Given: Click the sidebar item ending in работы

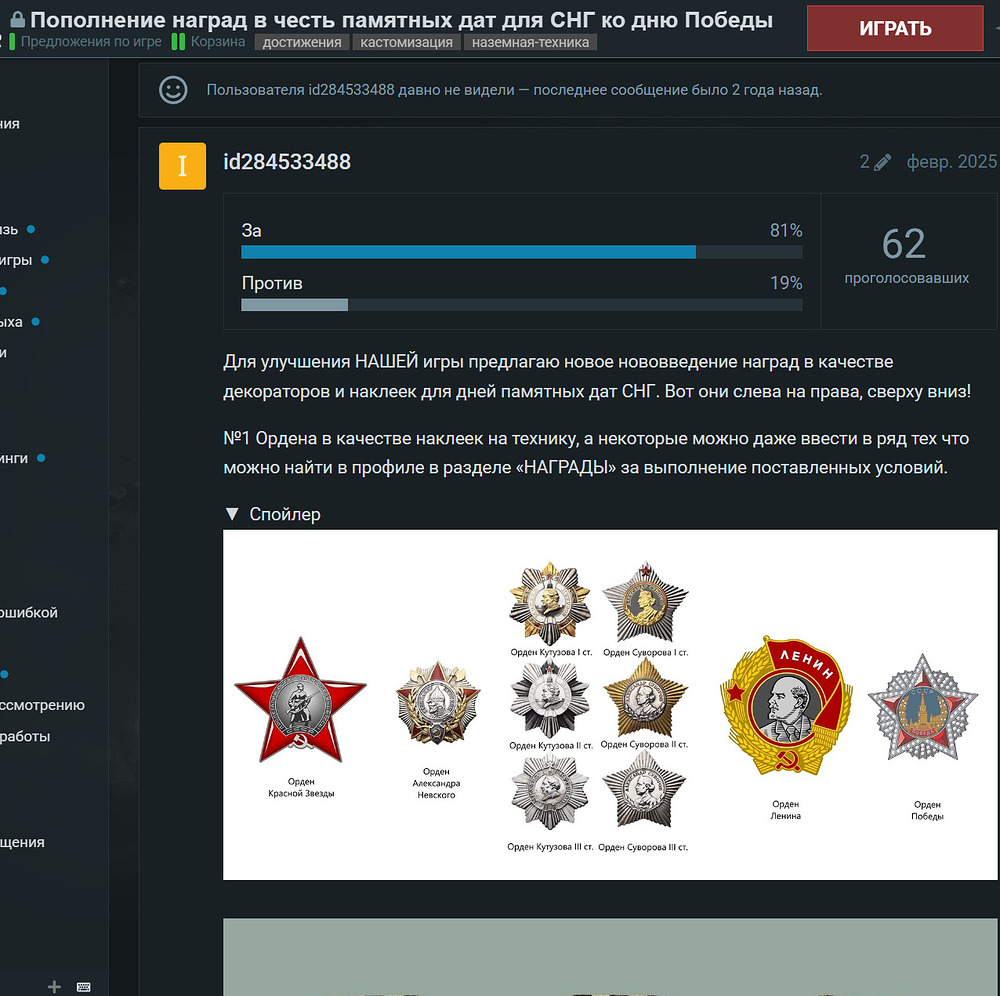Looking at the screenshot, I should click(25, 736).
